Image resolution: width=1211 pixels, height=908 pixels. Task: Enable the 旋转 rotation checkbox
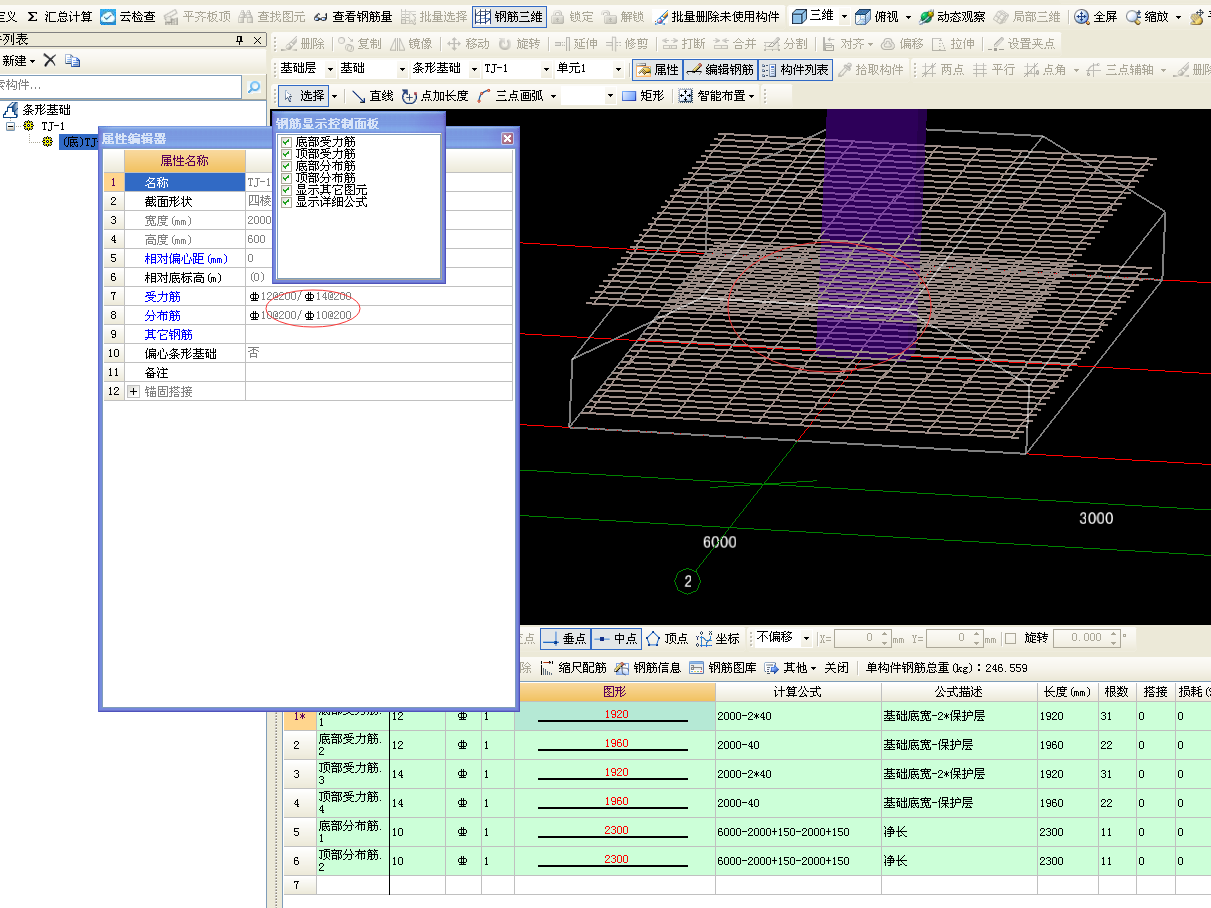tap(1010, 638)
